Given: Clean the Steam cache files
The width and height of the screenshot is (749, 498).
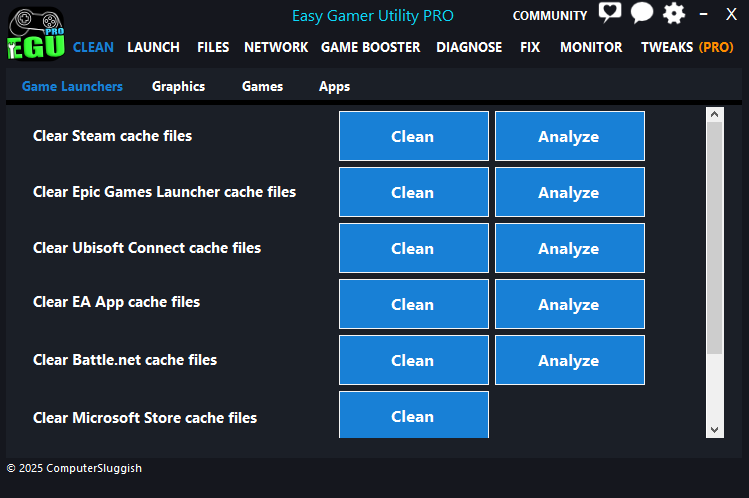Looking at the screenshot, I should pyautogui.click(x=413, y=136).
